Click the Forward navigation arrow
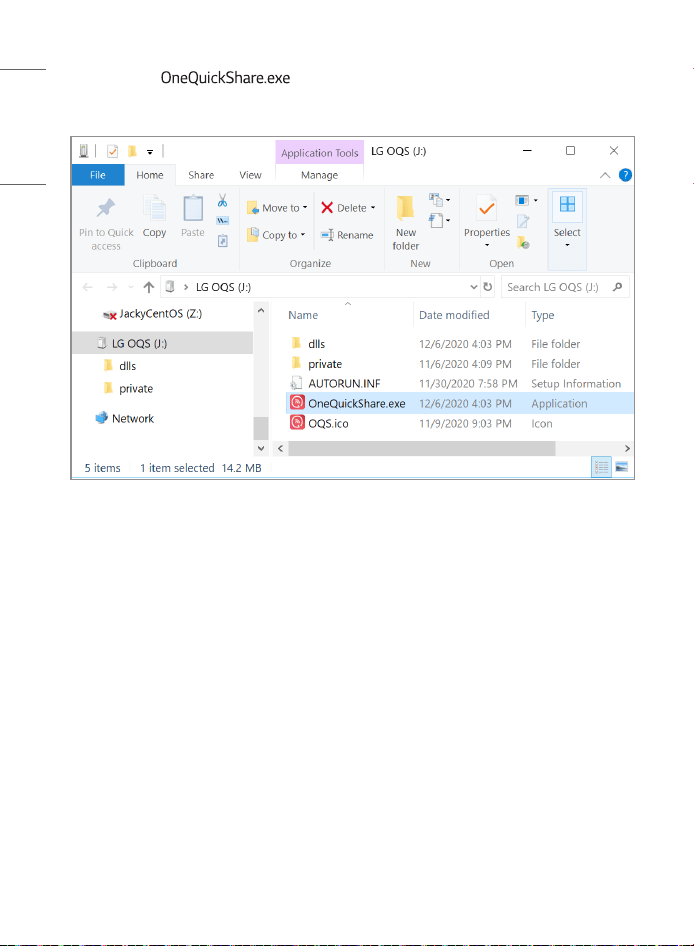The width and height of the screenshot is (694, 946). point(112,287)
